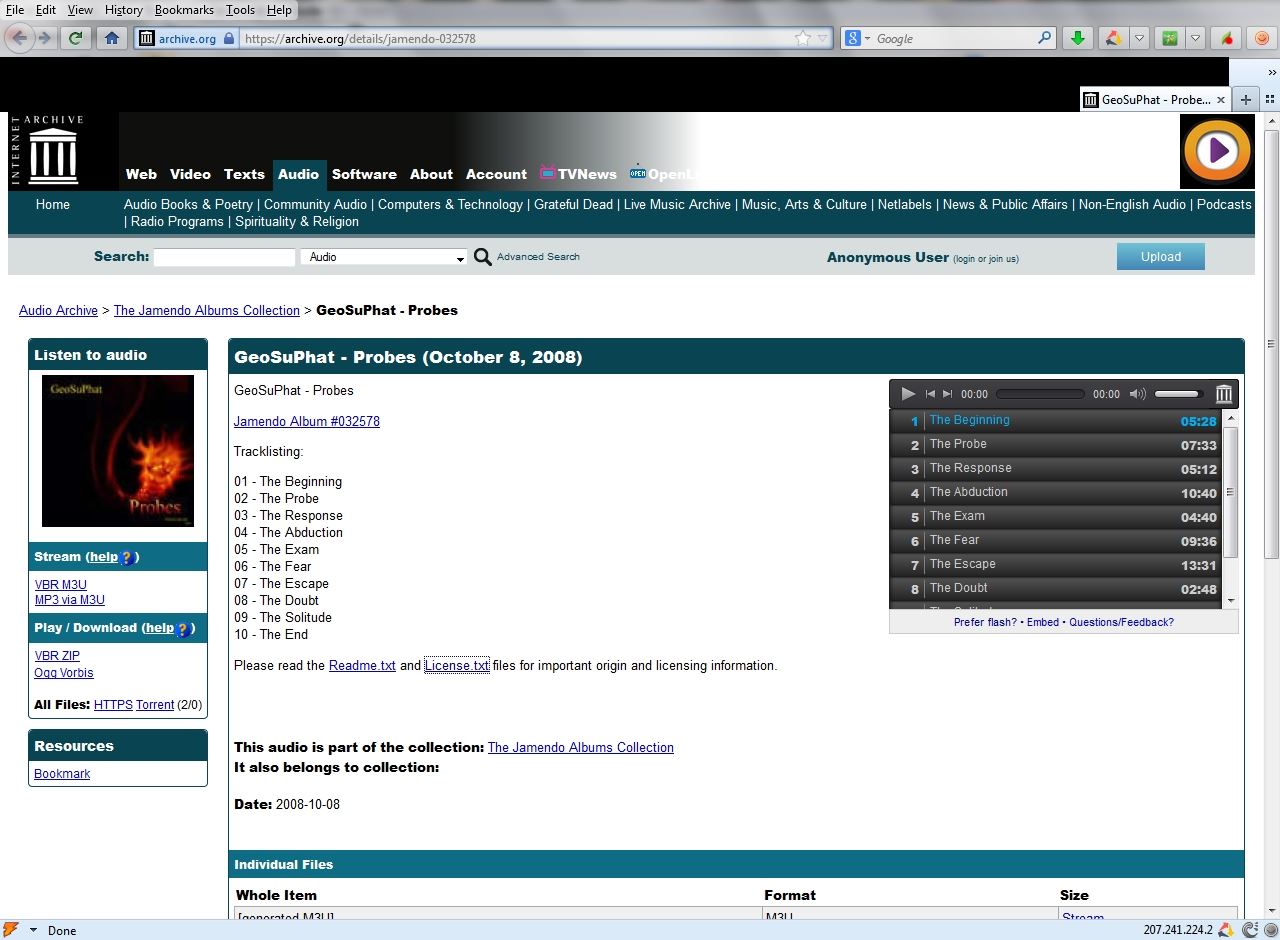Click the archive pillar icon in player
This screenshot has width=1280, height=940.
tap(1223, 394)
